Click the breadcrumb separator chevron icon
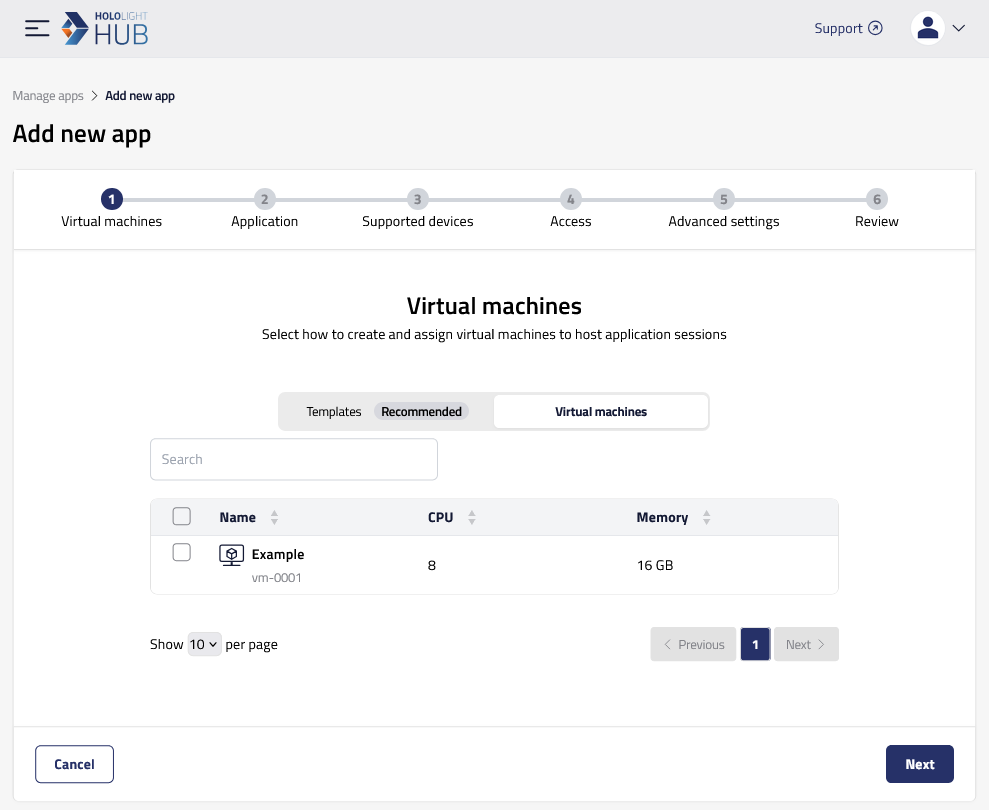Image resolution: width=989 pixels, height=810 pixels. pos(95,96)
